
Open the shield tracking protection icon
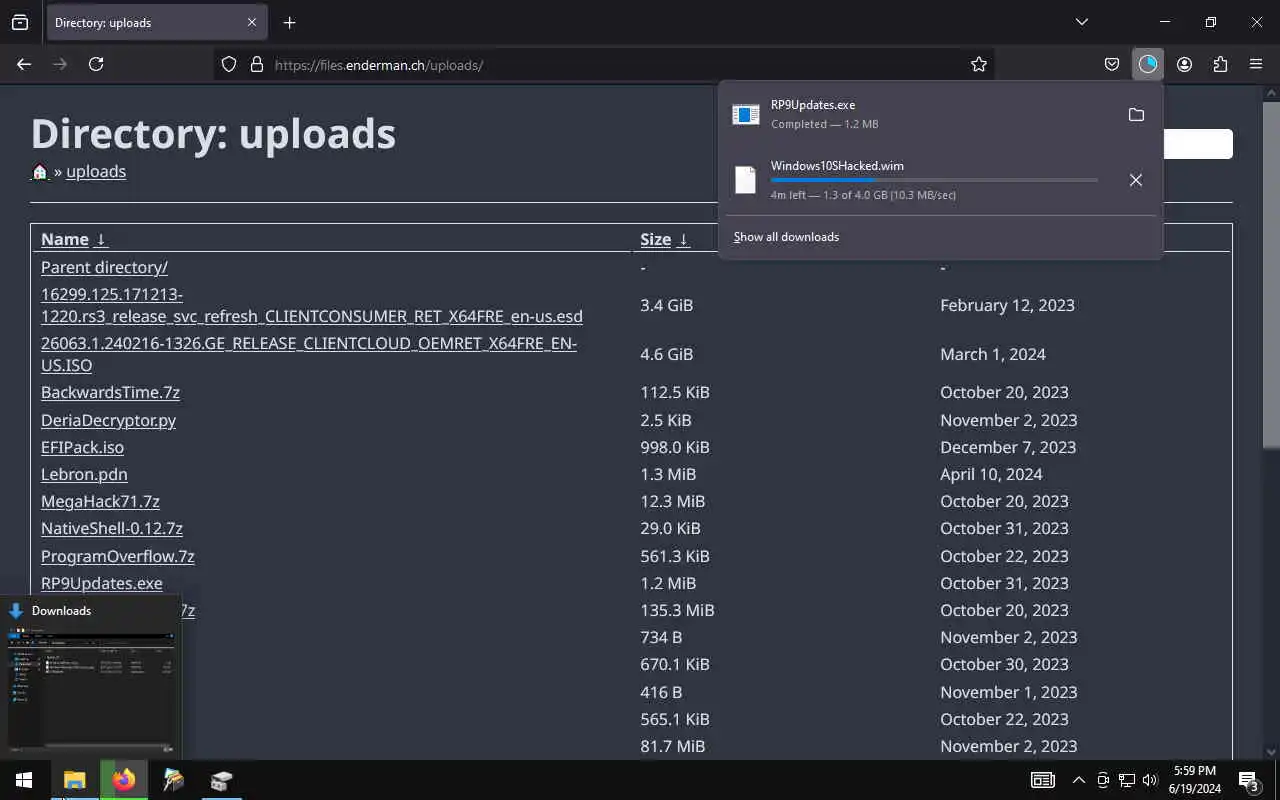click(229, 64)
